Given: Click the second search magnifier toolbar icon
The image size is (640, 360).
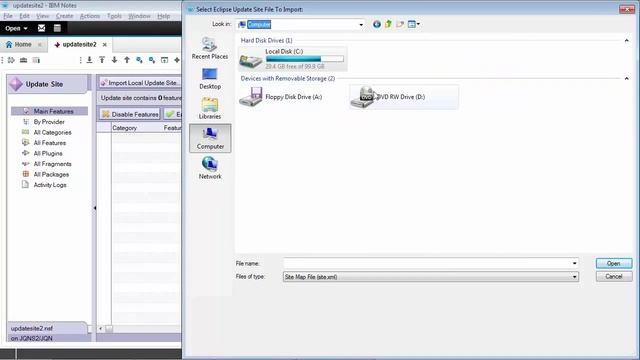Looking at the screenshot, I should 152,60.
